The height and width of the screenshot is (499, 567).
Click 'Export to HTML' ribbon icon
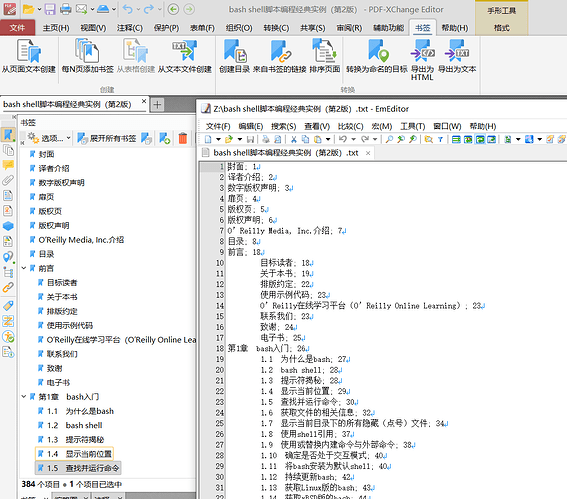(x=422, y=60)
